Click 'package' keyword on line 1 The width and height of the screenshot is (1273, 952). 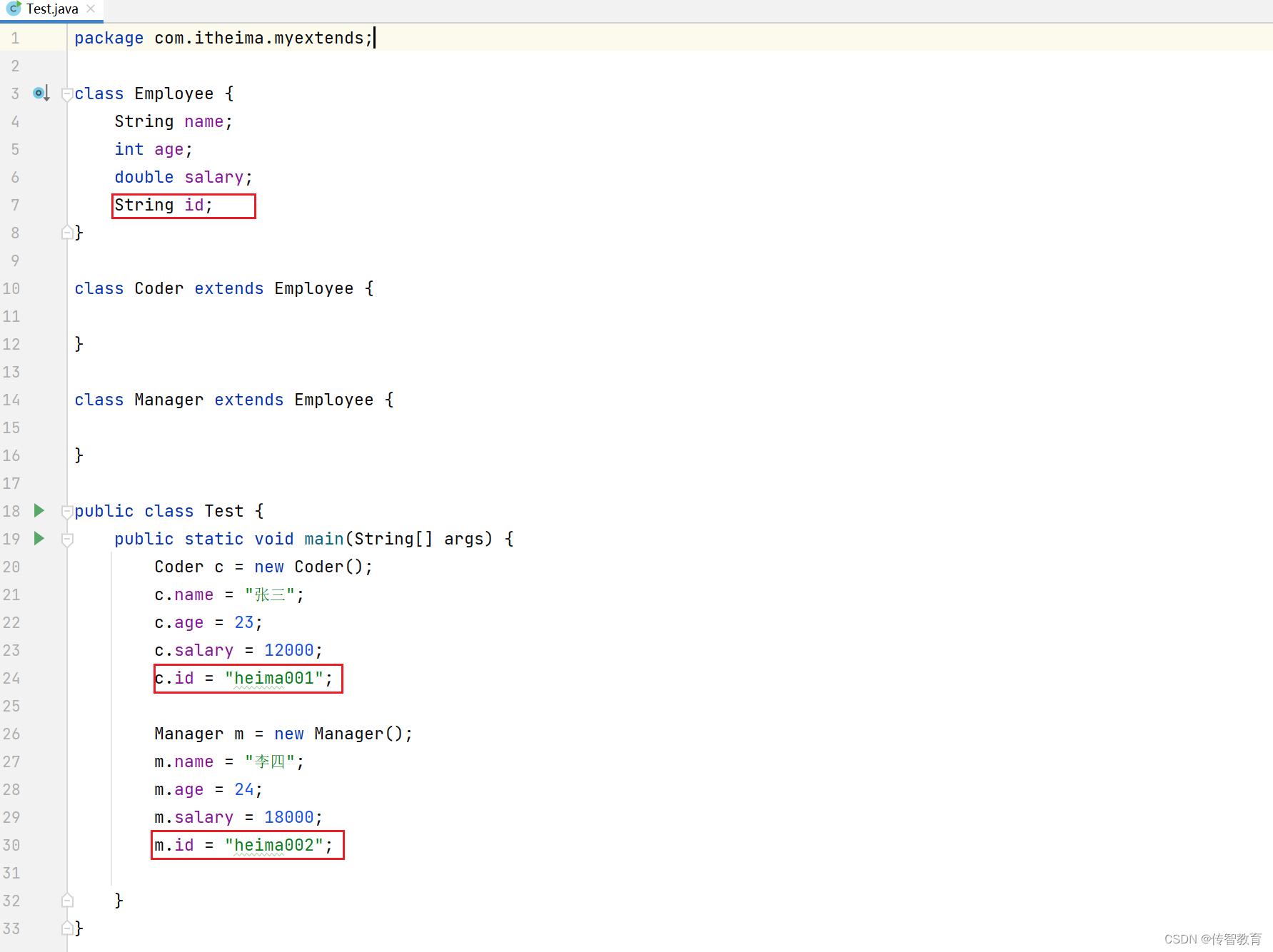(x=109, y=39)
